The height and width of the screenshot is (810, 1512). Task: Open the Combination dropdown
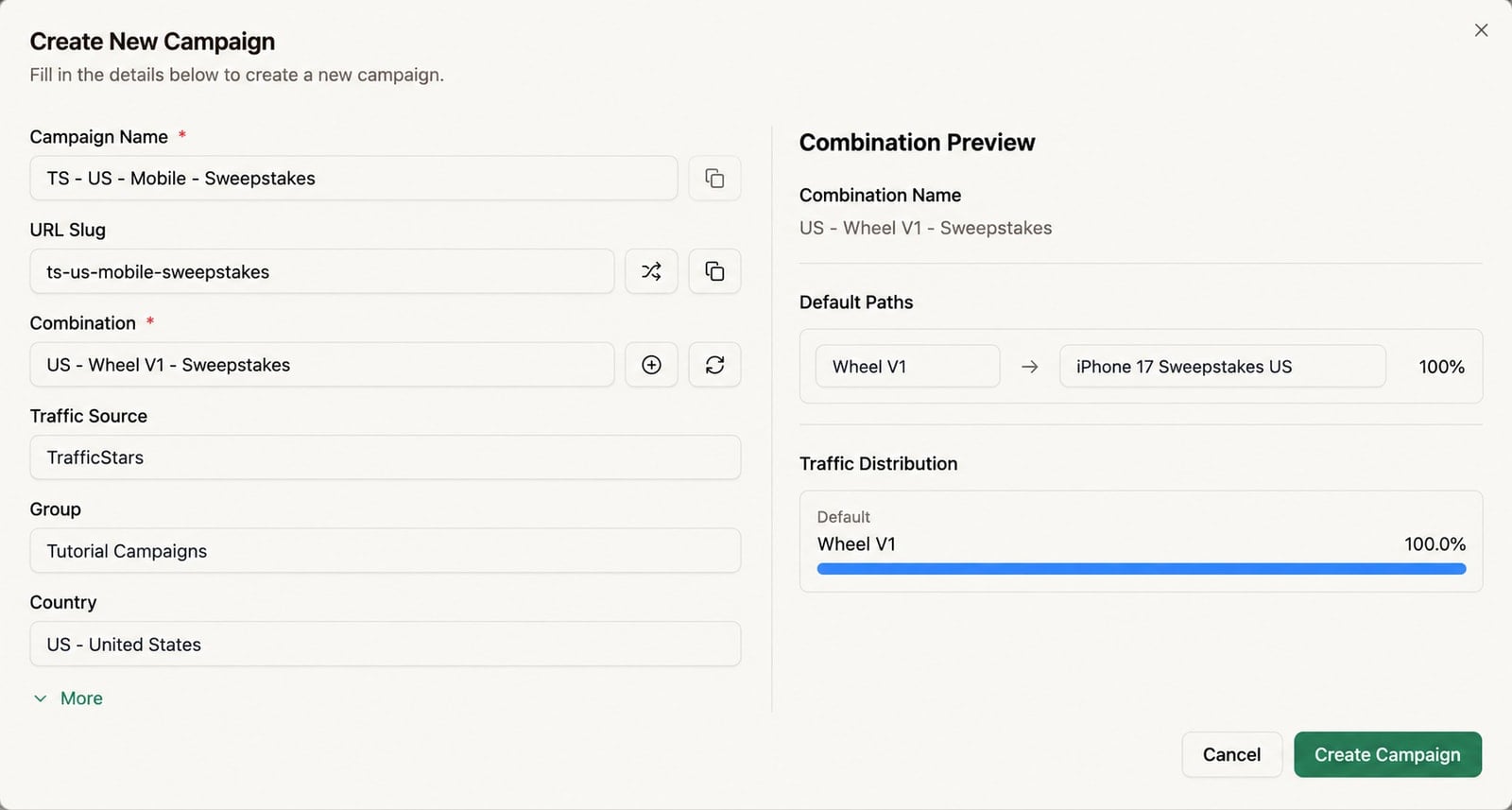322,365
